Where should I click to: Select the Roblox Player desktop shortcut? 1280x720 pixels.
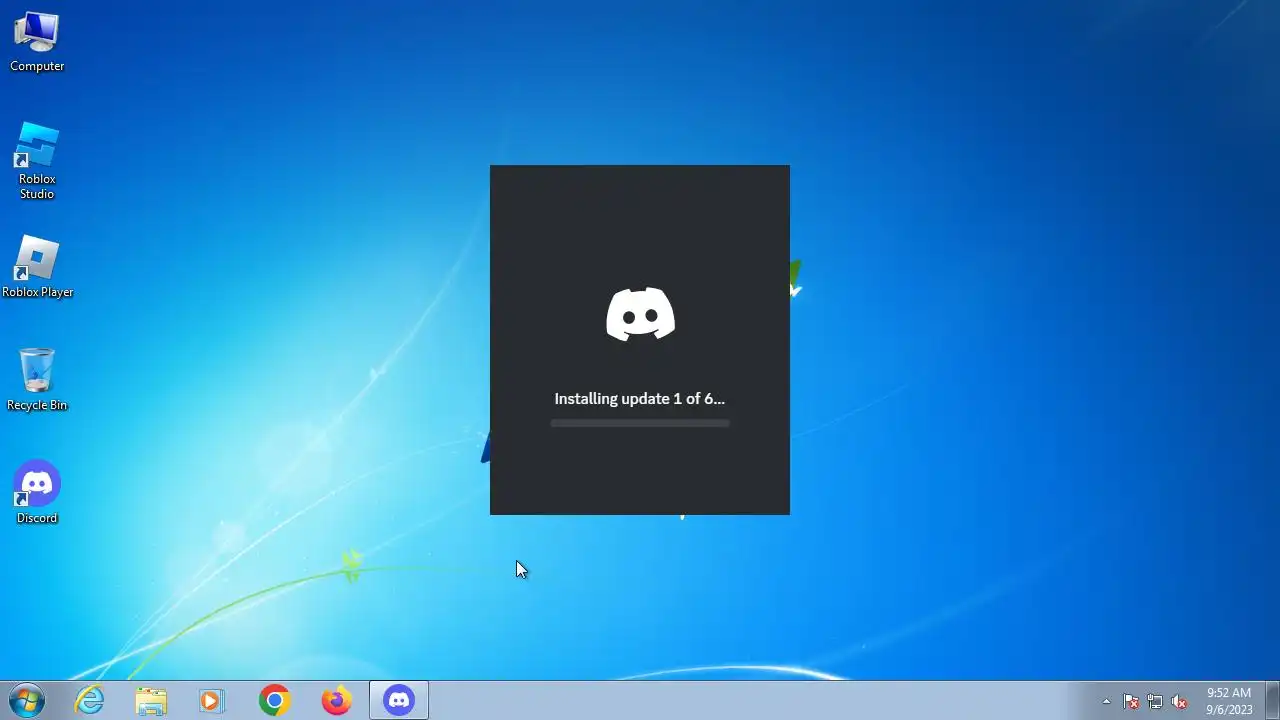click(37, 267)
